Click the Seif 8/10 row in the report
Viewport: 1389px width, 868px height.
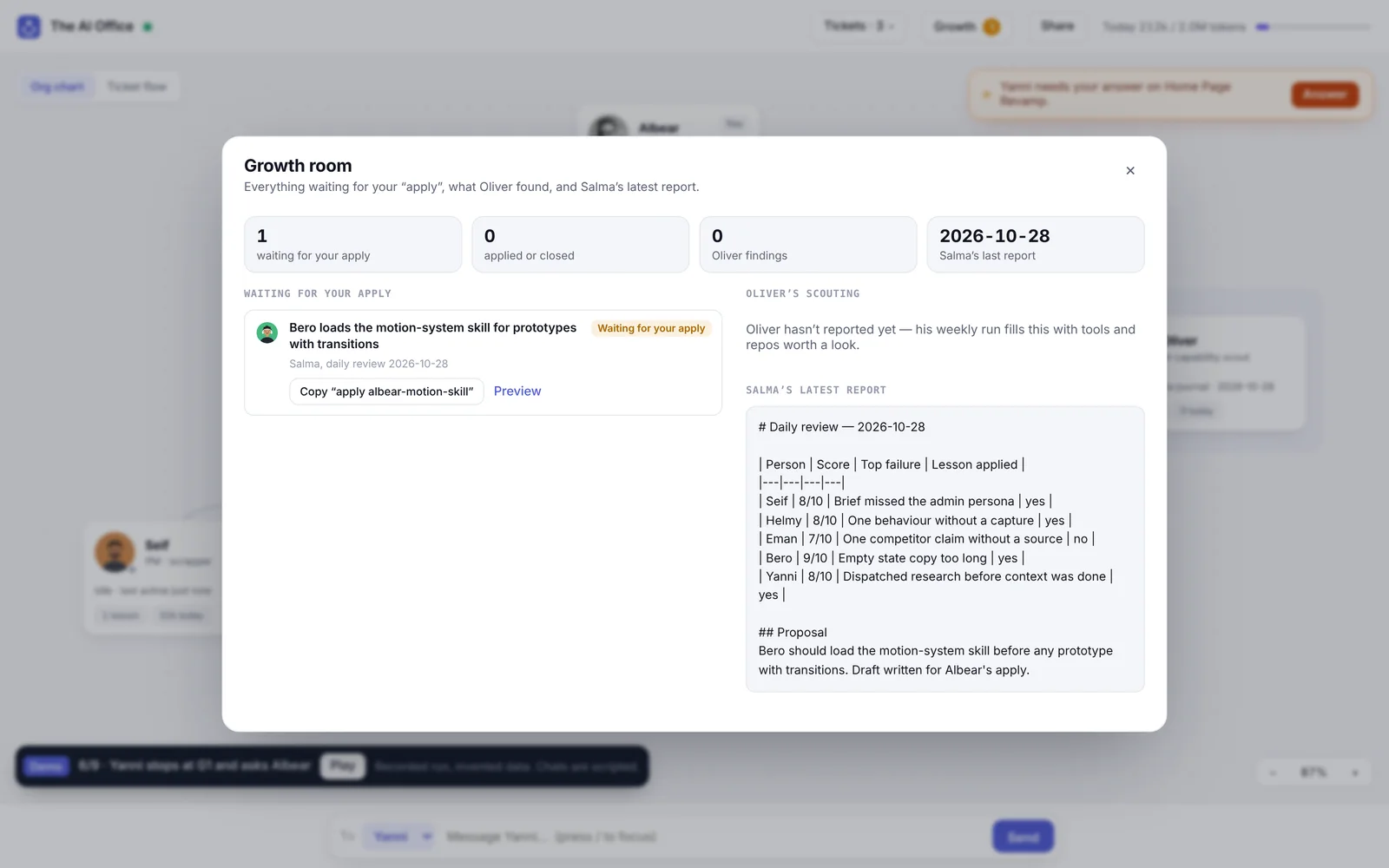tap(905, 501)
